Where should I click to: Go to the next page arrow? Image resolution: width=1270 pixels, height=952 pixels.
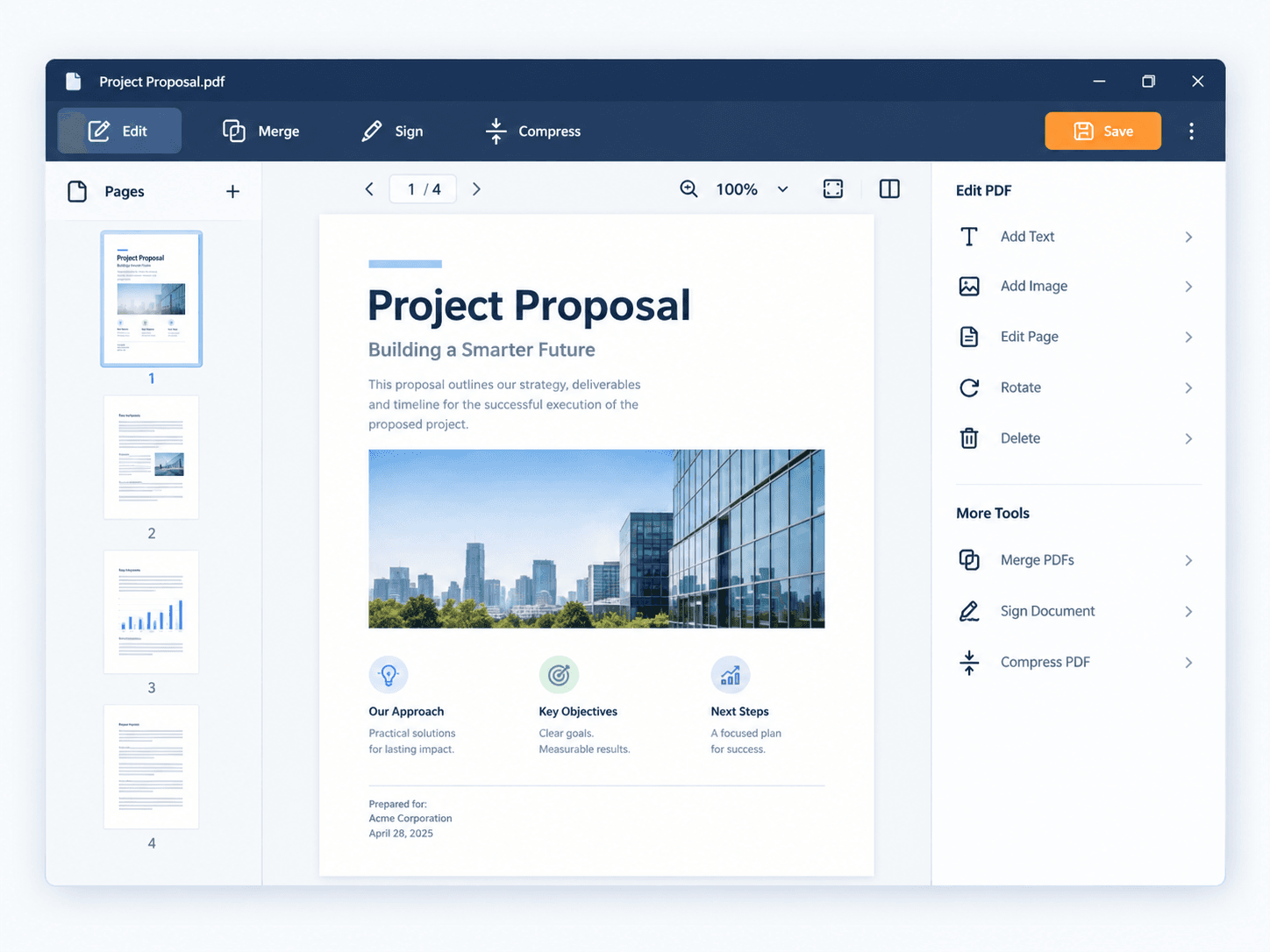476,189
